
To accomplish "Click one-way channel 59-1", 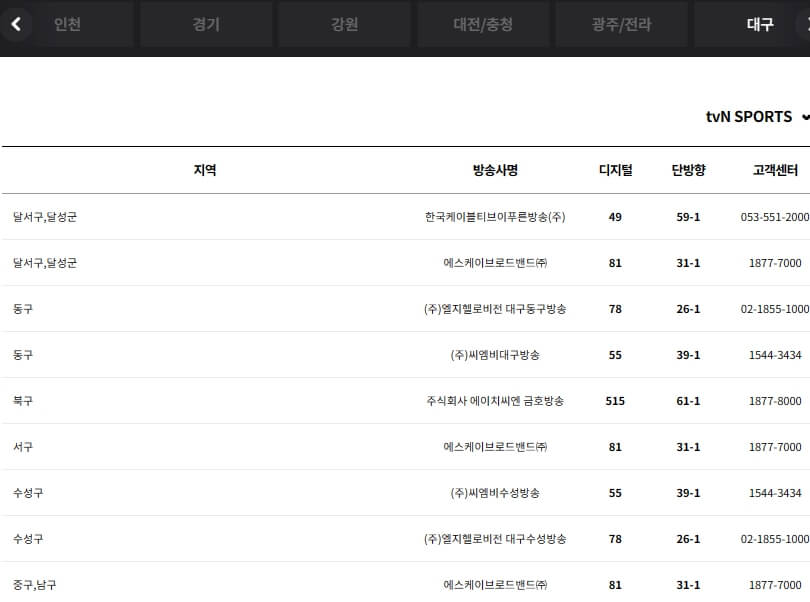I will 688,217.
